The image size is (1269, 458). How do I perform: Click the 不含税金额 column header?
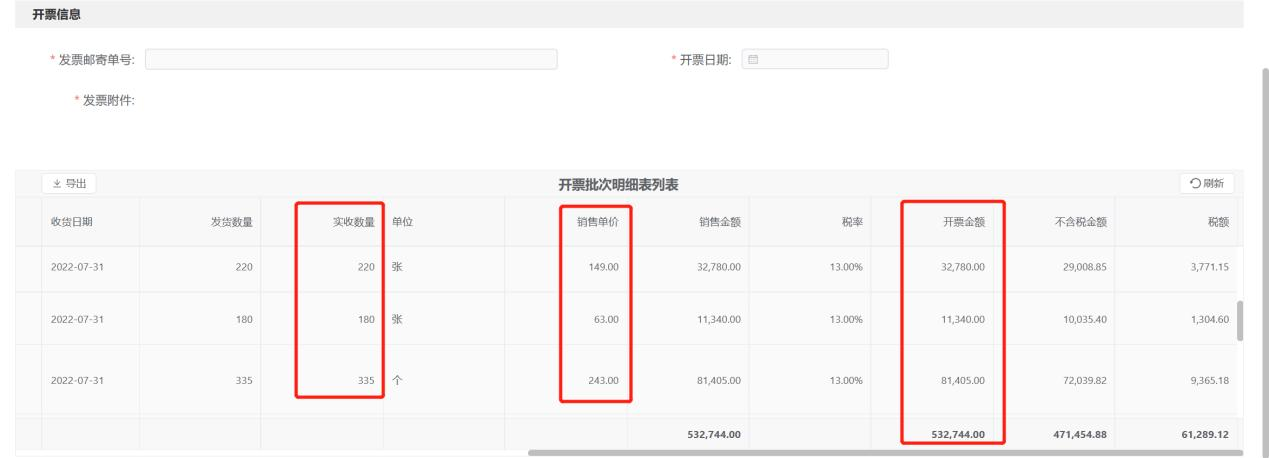1081,222
